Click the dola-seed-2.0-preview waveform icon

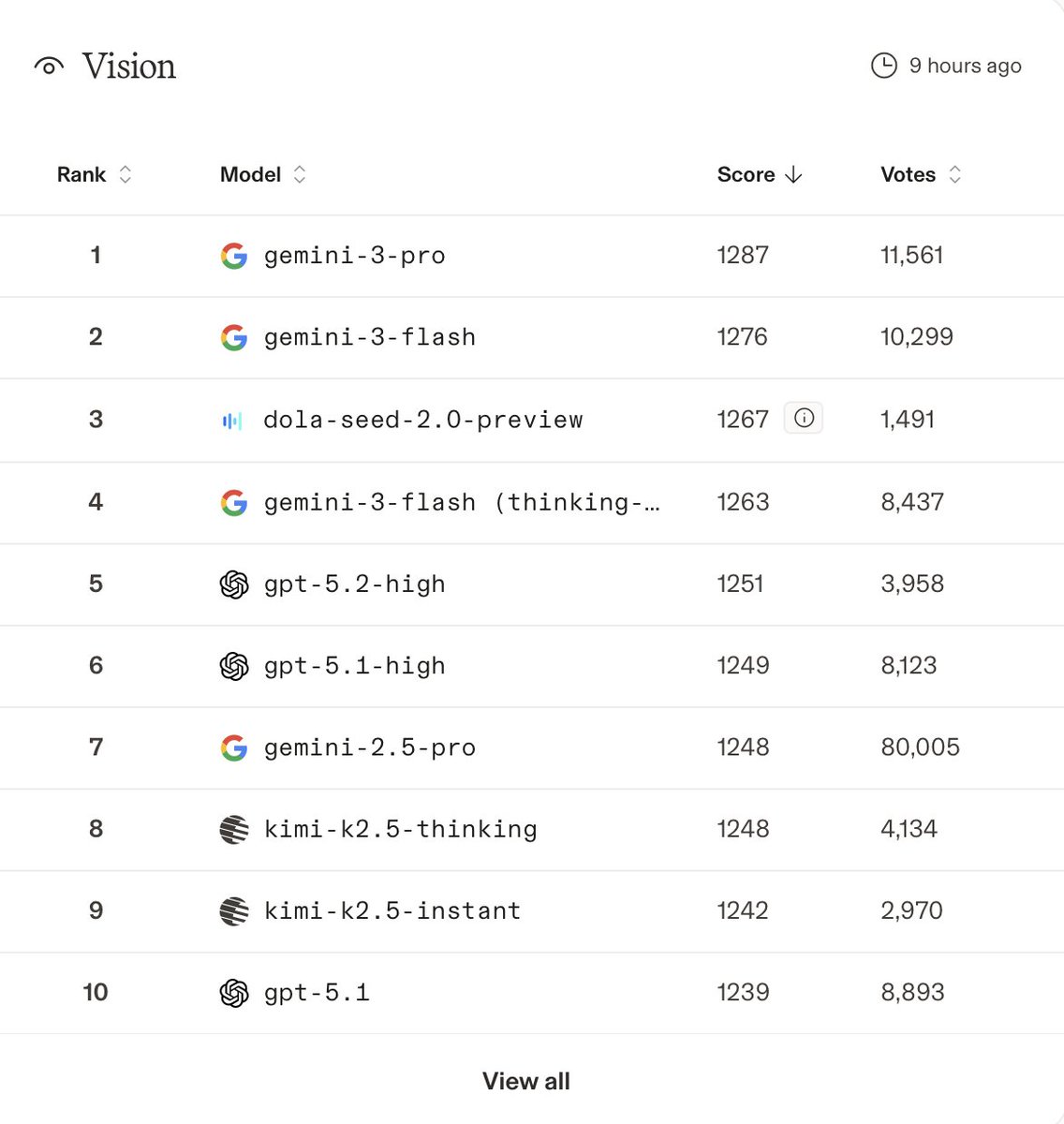[232, 421]
